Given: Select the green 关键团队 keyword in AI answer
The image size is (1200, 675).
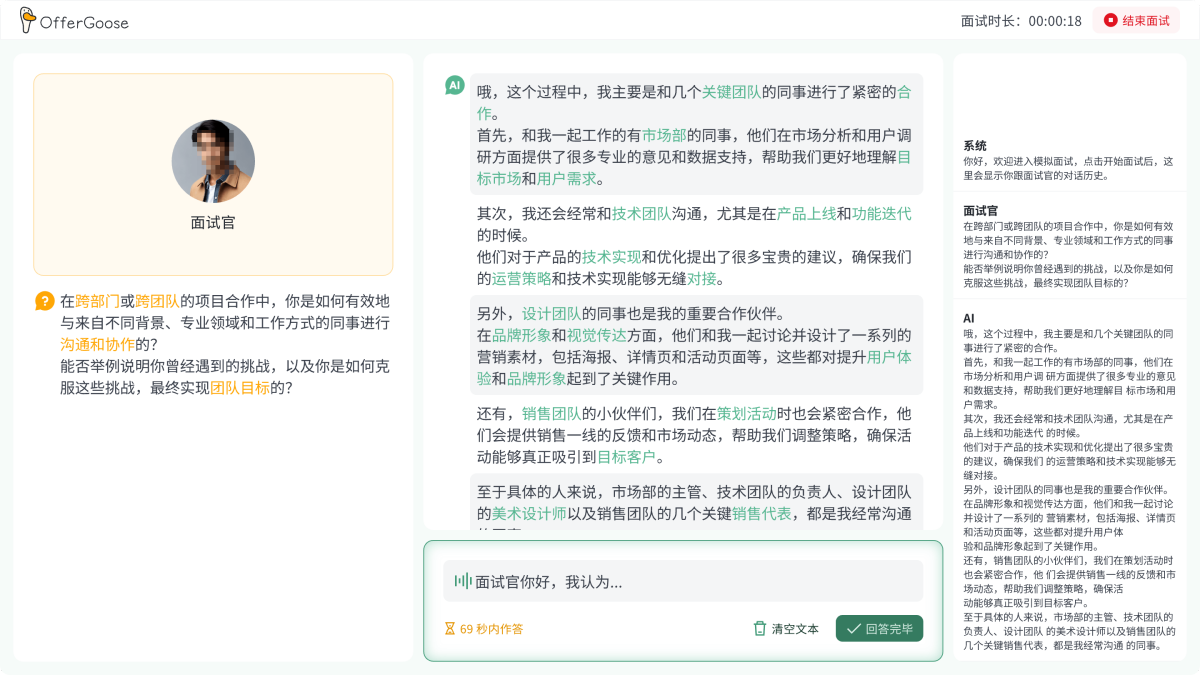Looking at the screenshot, I should pos(731,92).
